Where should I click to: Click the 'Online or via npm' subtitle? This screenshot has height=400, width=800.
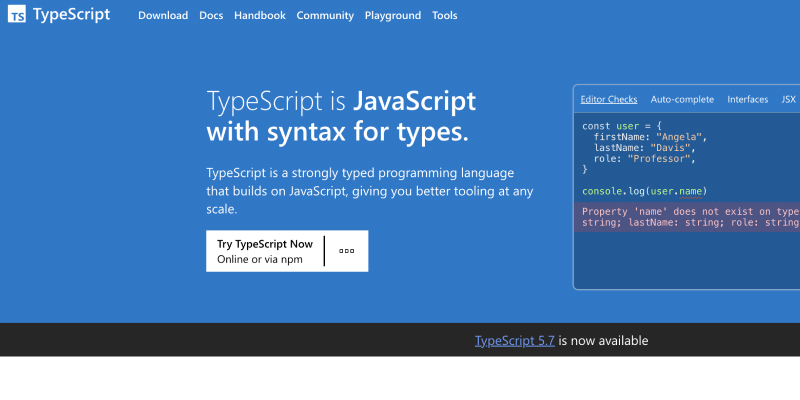tap(260, 259)
